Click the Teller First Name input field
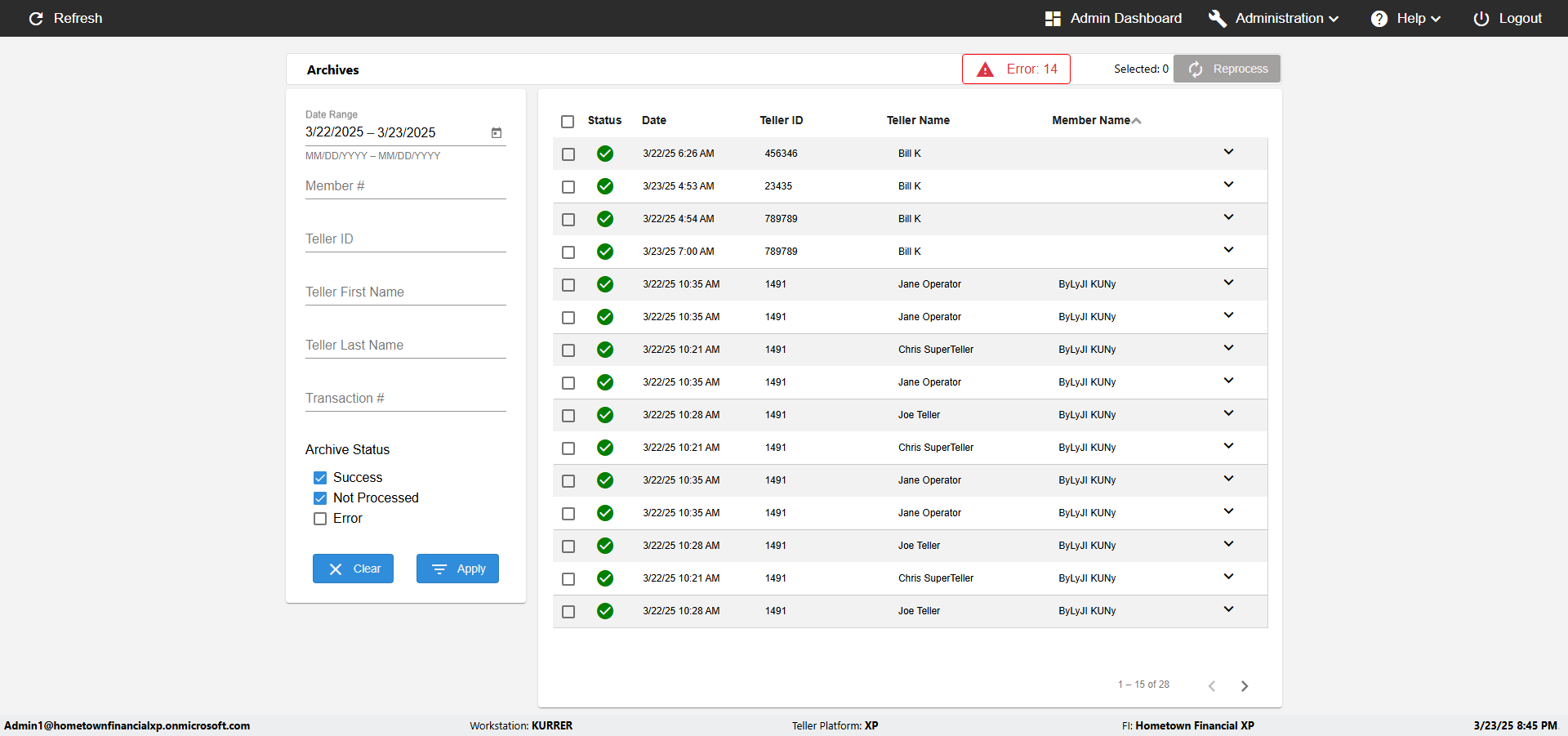1568x736 pixels. (405, 292)
